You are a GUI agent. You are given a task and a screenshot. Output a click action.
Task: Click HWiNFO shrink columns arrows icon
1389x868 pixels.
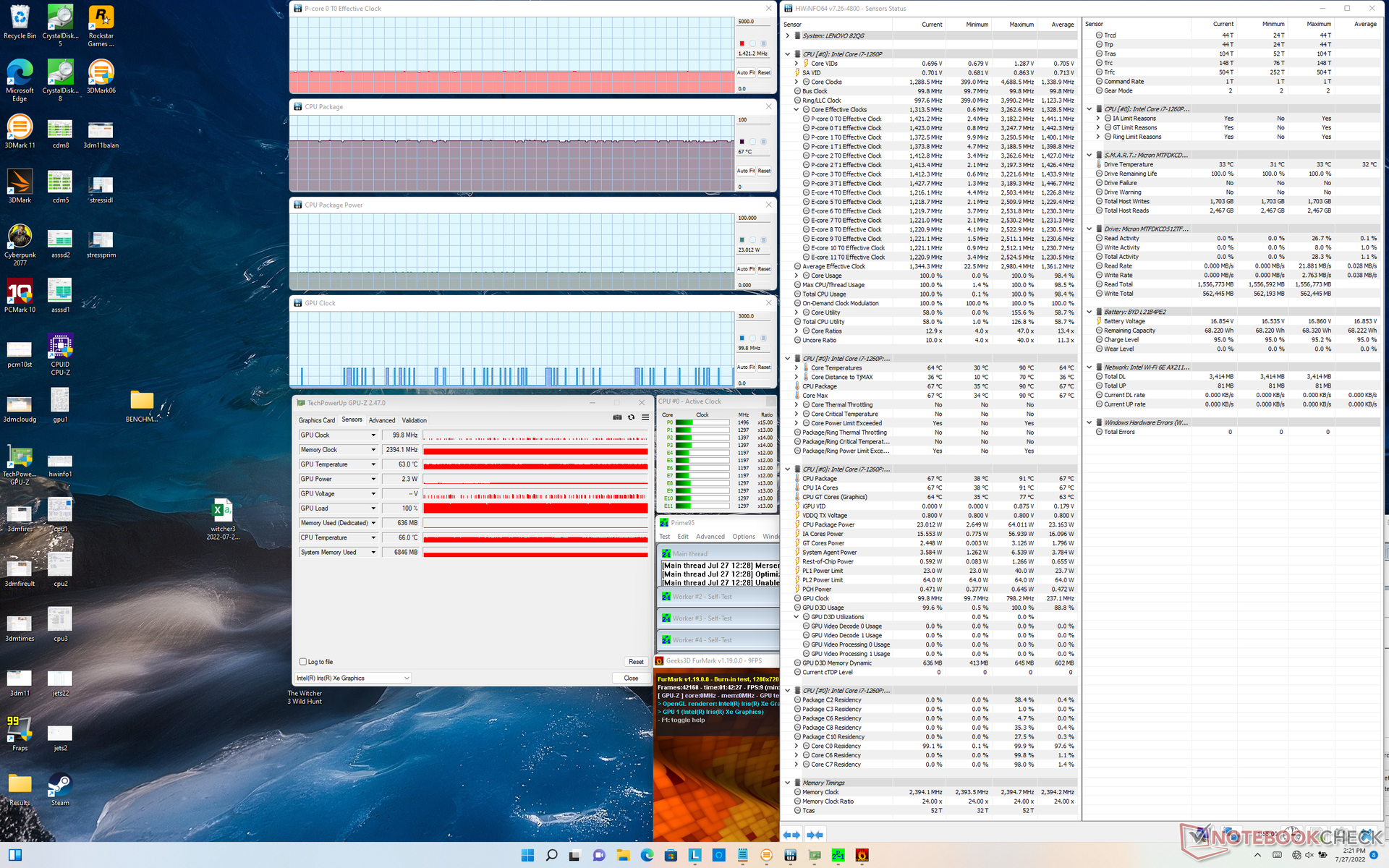[815, 835]
